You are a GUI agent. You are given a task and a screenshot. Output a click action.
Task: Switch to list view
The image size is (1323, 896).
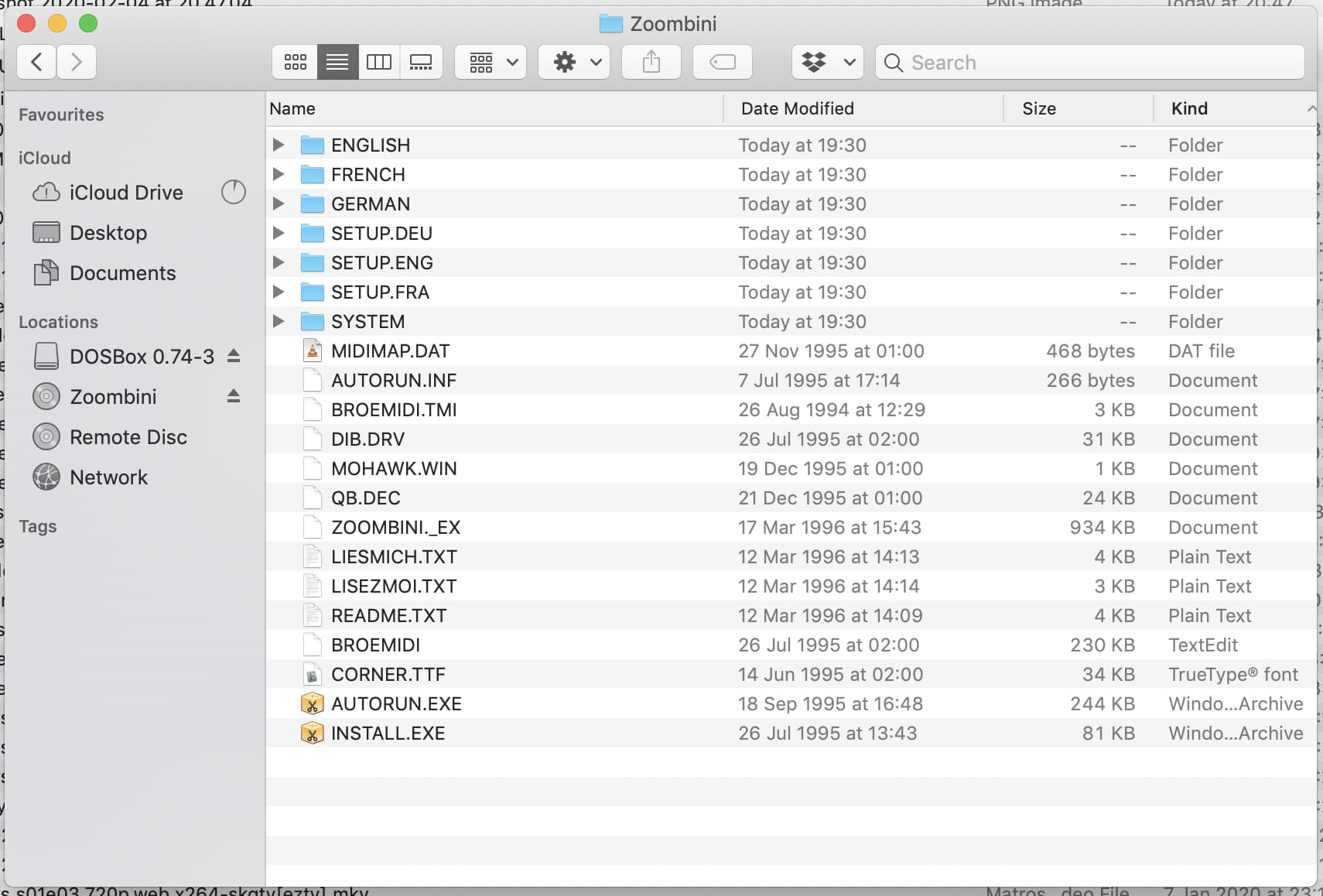[337, 62]
